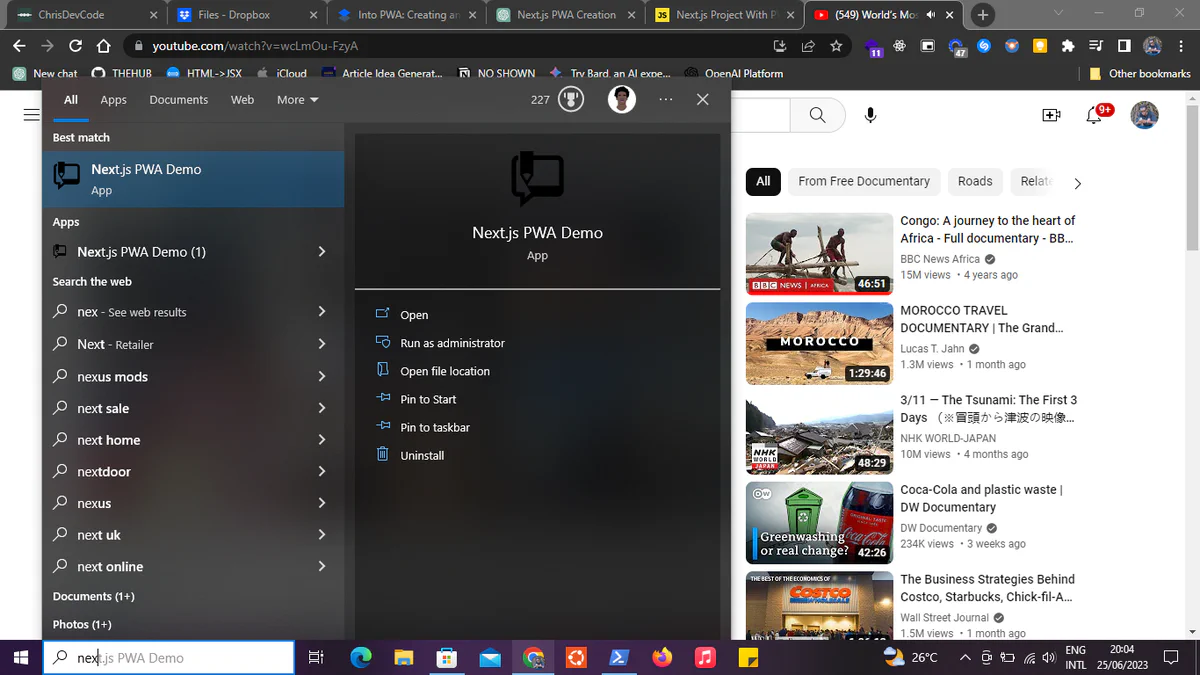The height and width of the screenshot is (675, 1200).
Task: Launch Microsoft Edge from the taskbar
Action: (361, 657)
